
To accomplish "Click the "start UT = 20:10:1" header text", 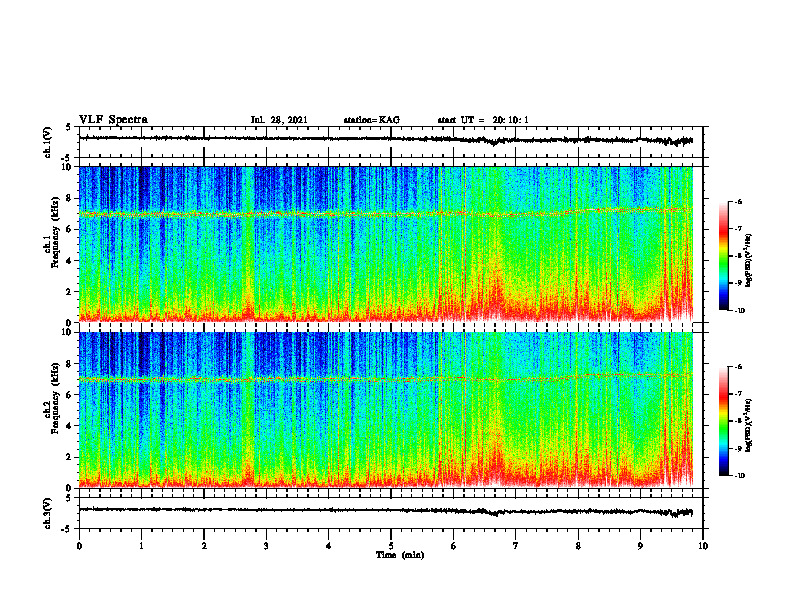I will coord(483,120).
